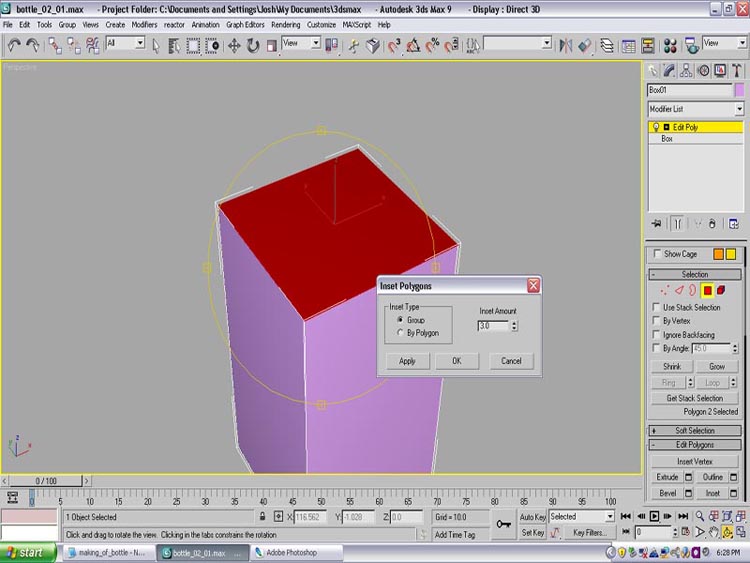Open the Modify command panel tab

pos(670,70)
